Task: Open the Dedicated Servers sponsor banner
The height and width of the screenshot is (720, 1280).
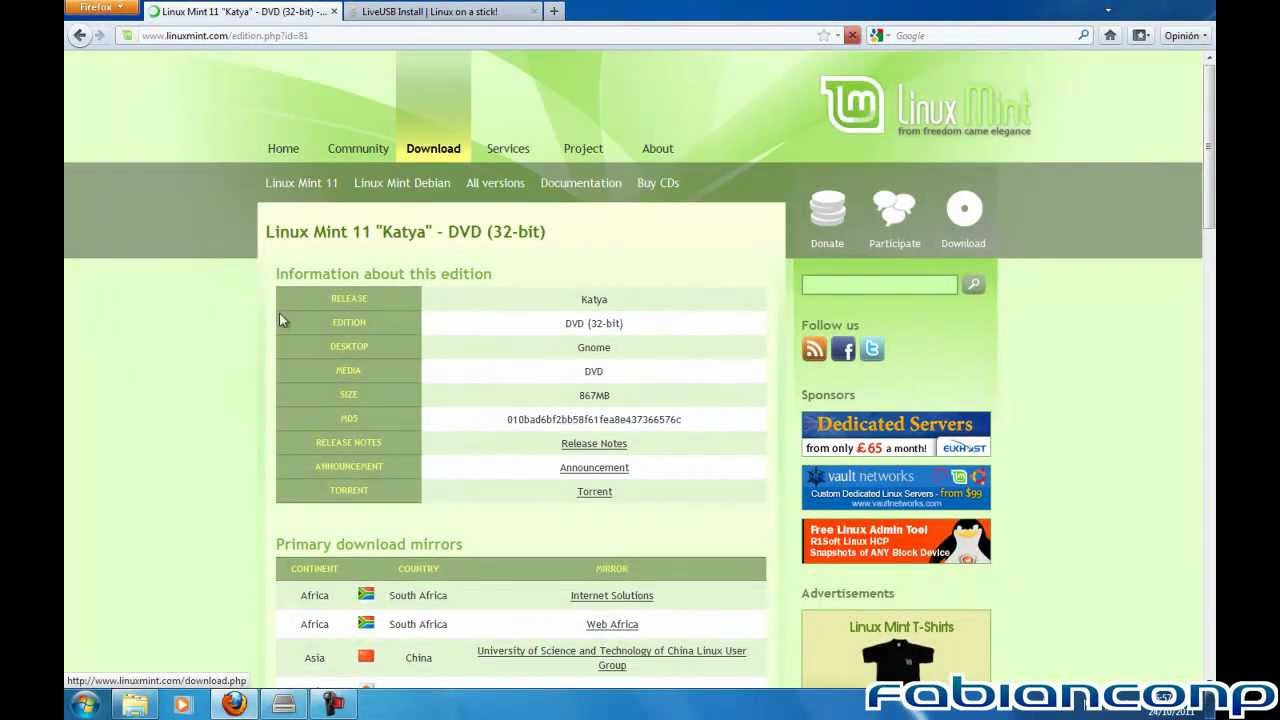Action: (x=896, y=435)
